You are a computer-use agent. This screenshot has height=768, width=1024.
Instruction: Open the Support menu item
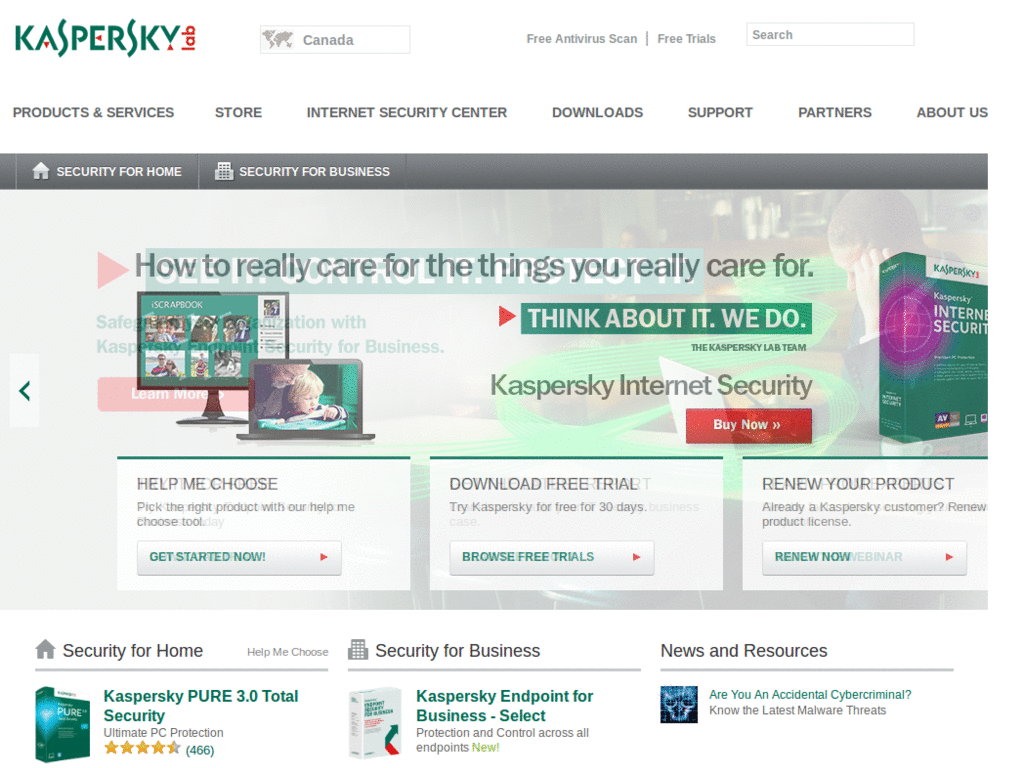(720, 112)
